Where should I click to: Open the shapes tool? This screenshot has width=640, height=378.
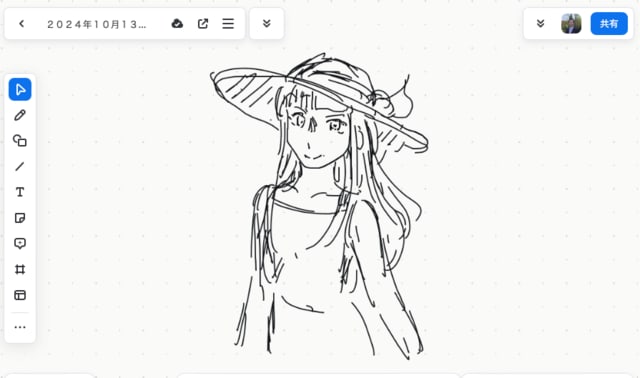tap(20, 141)
